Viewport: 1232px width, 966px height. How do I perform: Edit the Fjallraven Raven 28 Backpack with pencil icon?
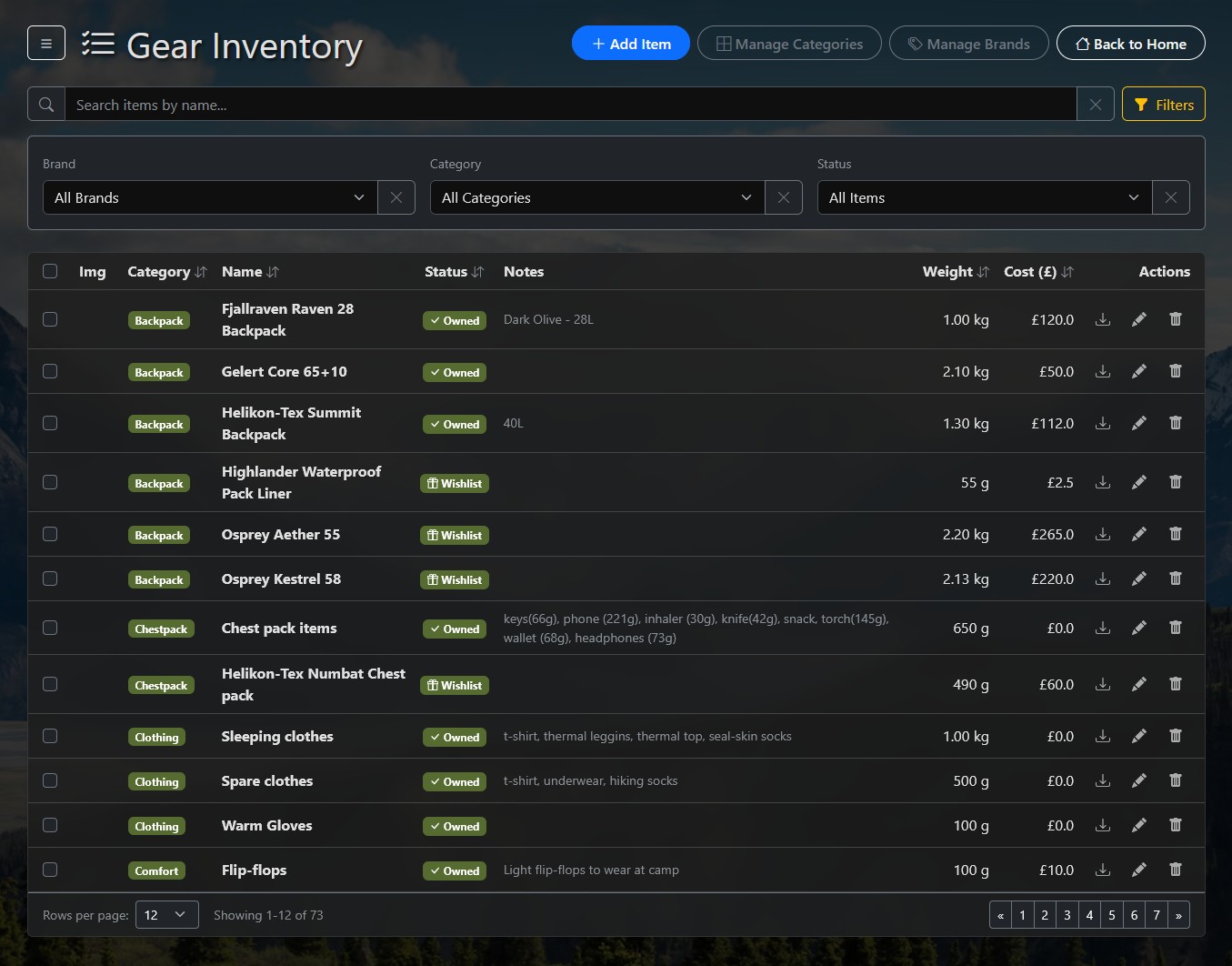[1139, 319]
